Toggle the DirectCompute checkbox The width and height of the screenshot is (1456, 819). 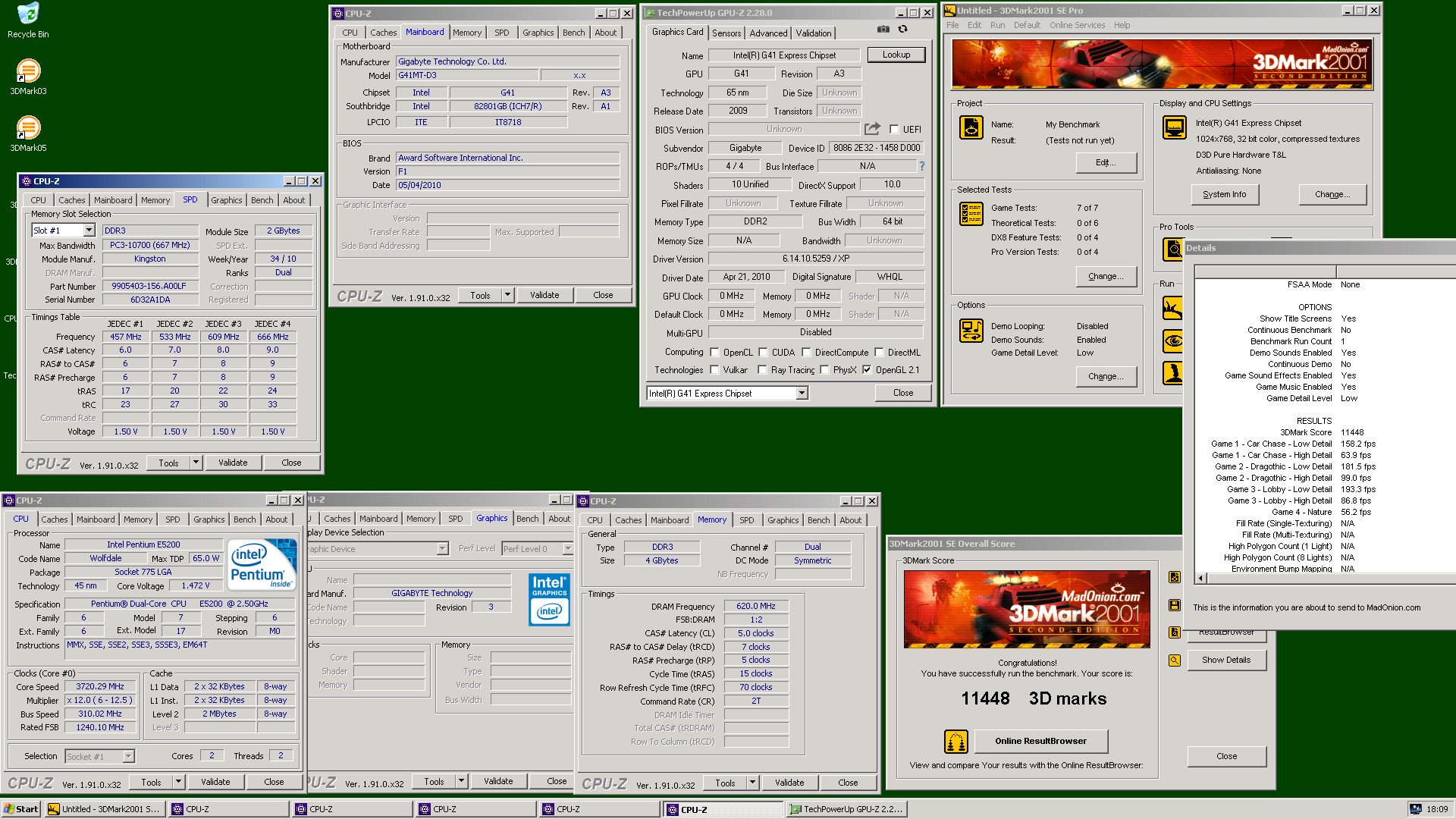806,353
